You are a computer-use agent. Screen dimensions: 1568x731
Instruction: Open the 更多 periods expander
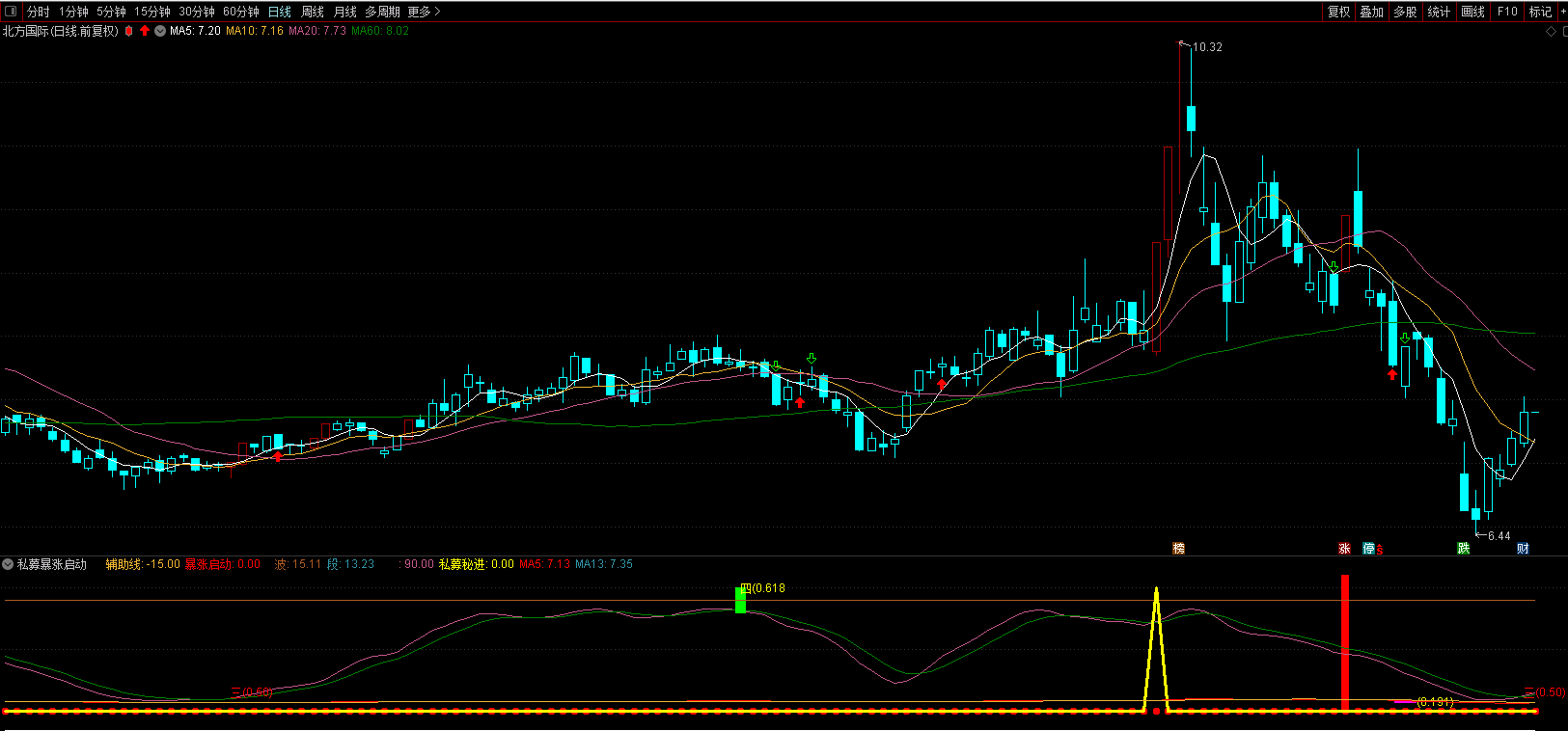pos(424,12)
